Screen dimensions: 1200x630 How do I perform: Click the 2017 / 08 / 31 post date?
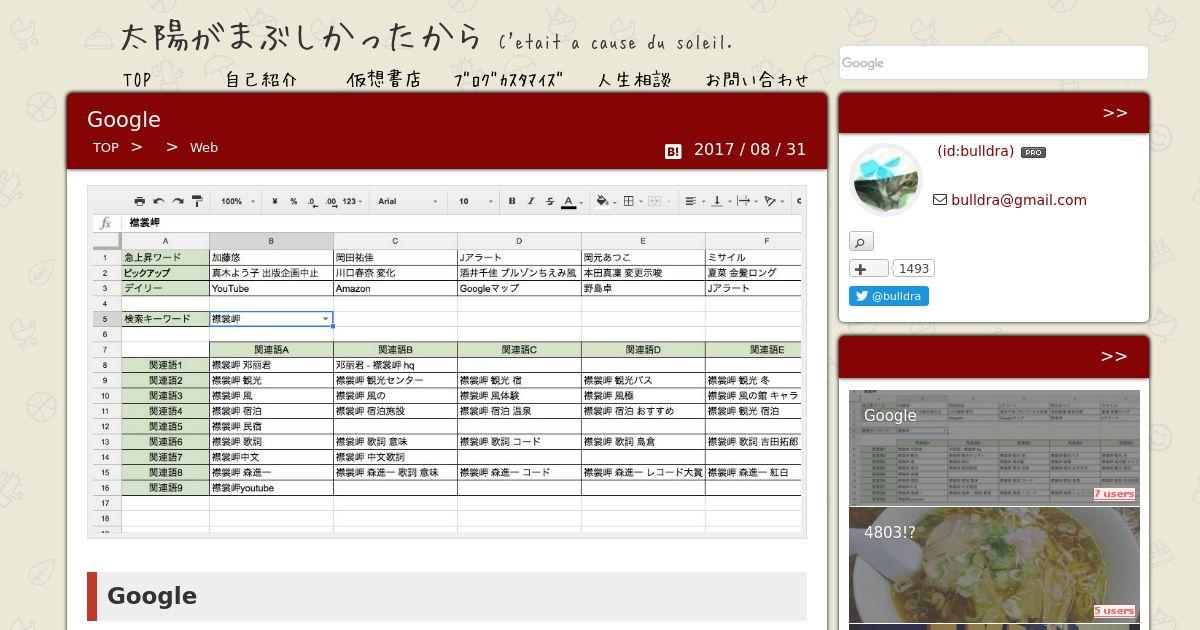pyautogui.click(x=750, y=149)
